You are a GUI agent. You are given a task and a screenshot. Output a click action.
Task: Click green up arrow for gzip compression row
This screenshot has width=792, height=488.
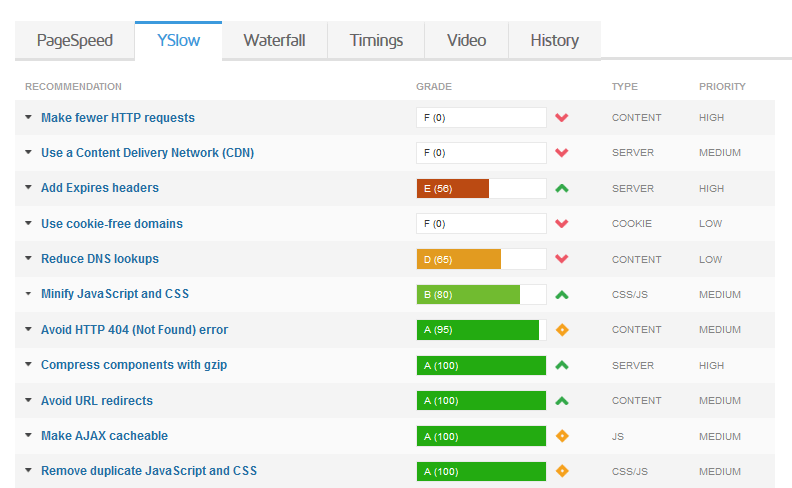coord(562,365)
